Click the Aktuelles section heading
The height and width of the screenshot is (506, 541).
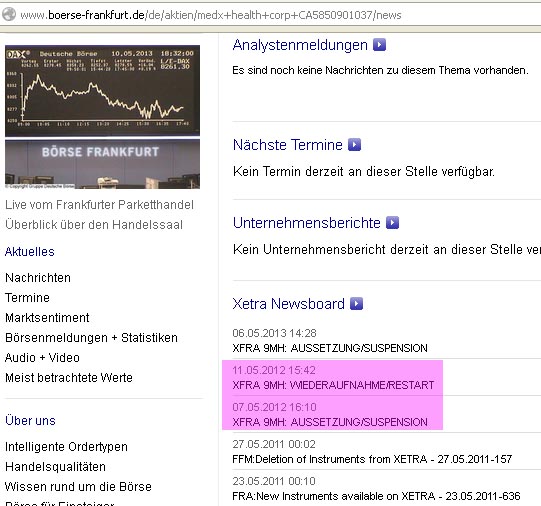[30, 252]
